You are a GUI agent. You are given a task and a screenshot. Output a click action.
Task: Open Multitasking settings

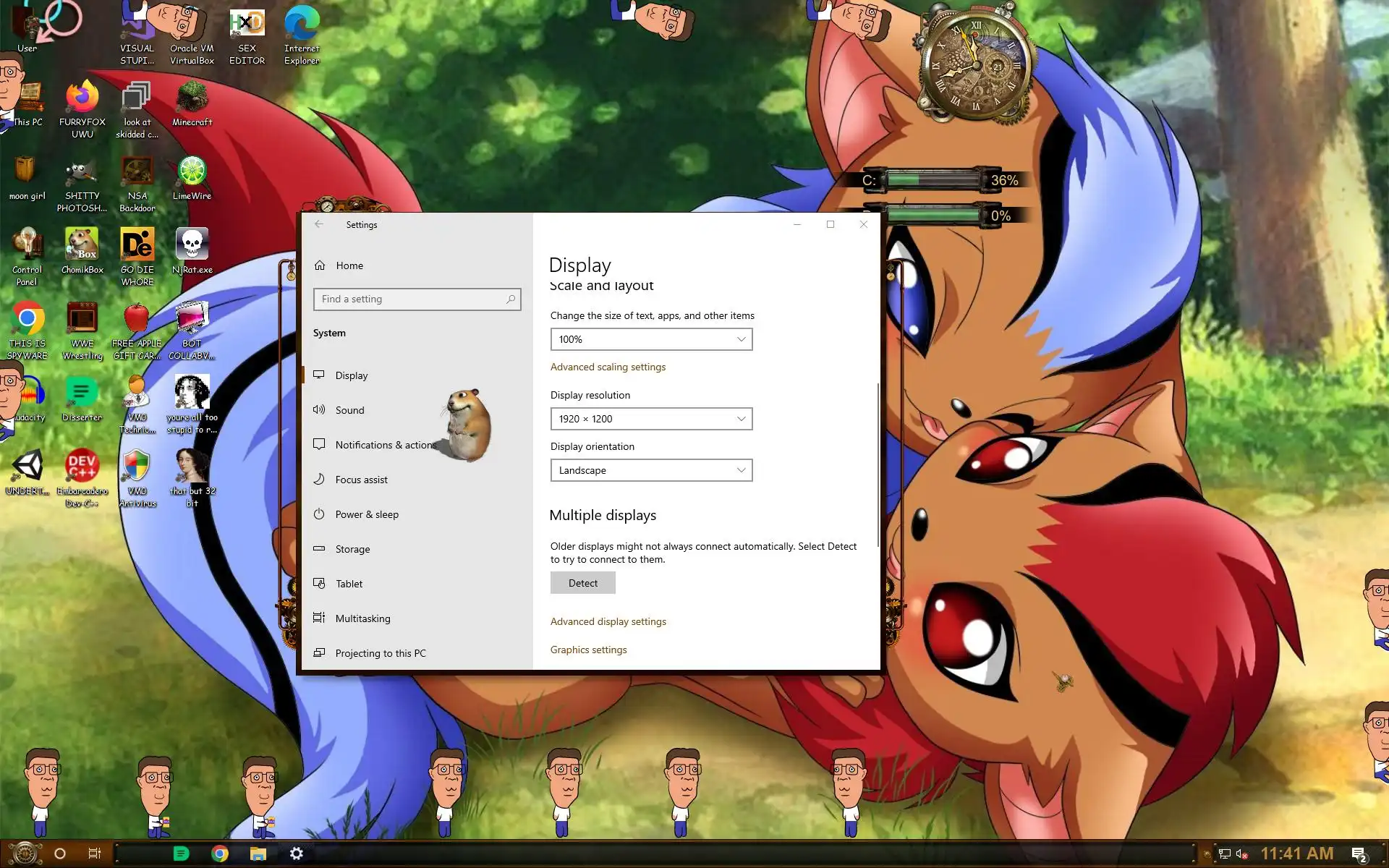coord(362,618)
